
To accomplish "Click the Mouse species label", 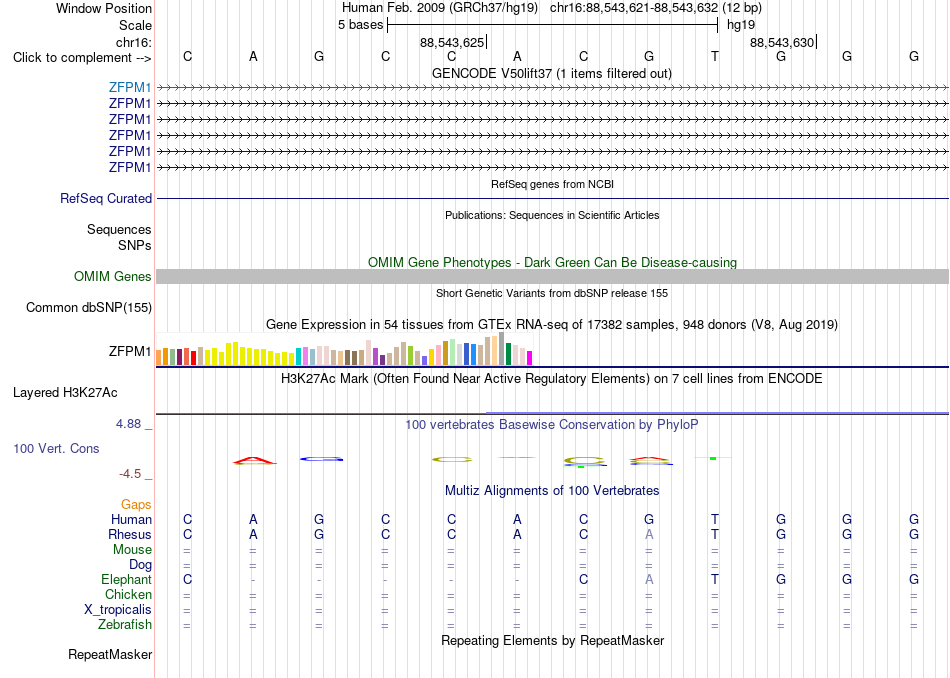I will tap(132, 550).
